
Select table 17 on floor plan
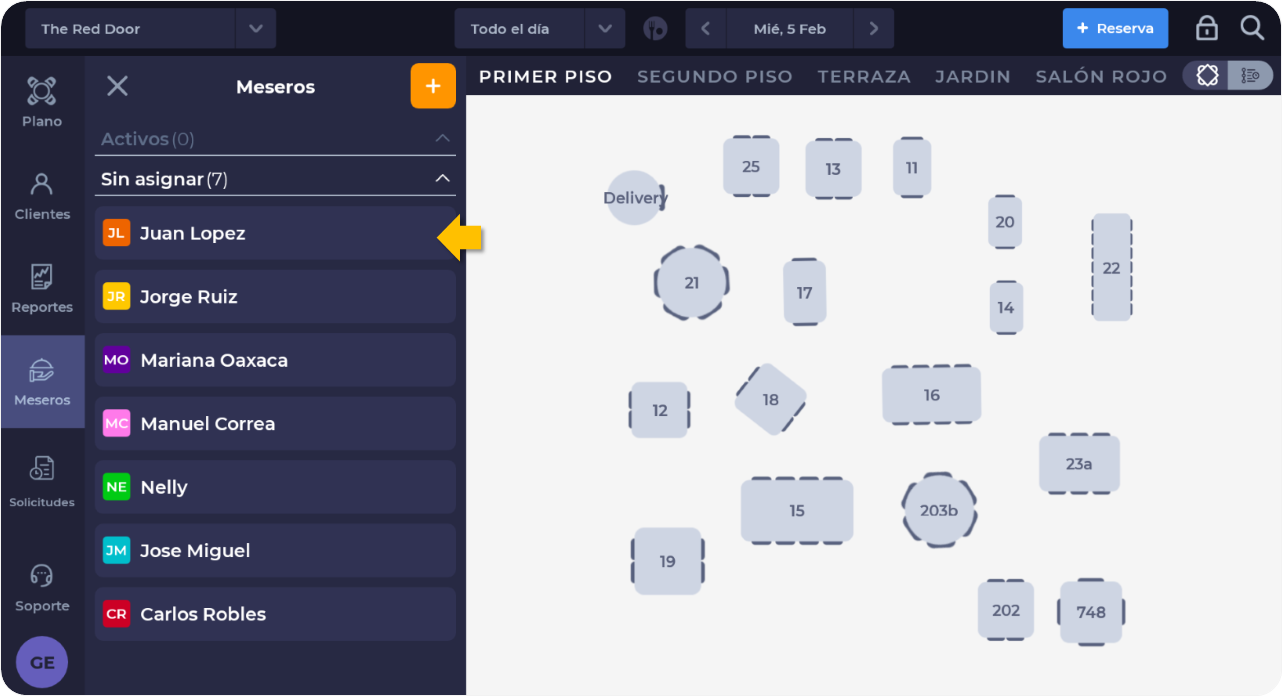coord(804,292)
